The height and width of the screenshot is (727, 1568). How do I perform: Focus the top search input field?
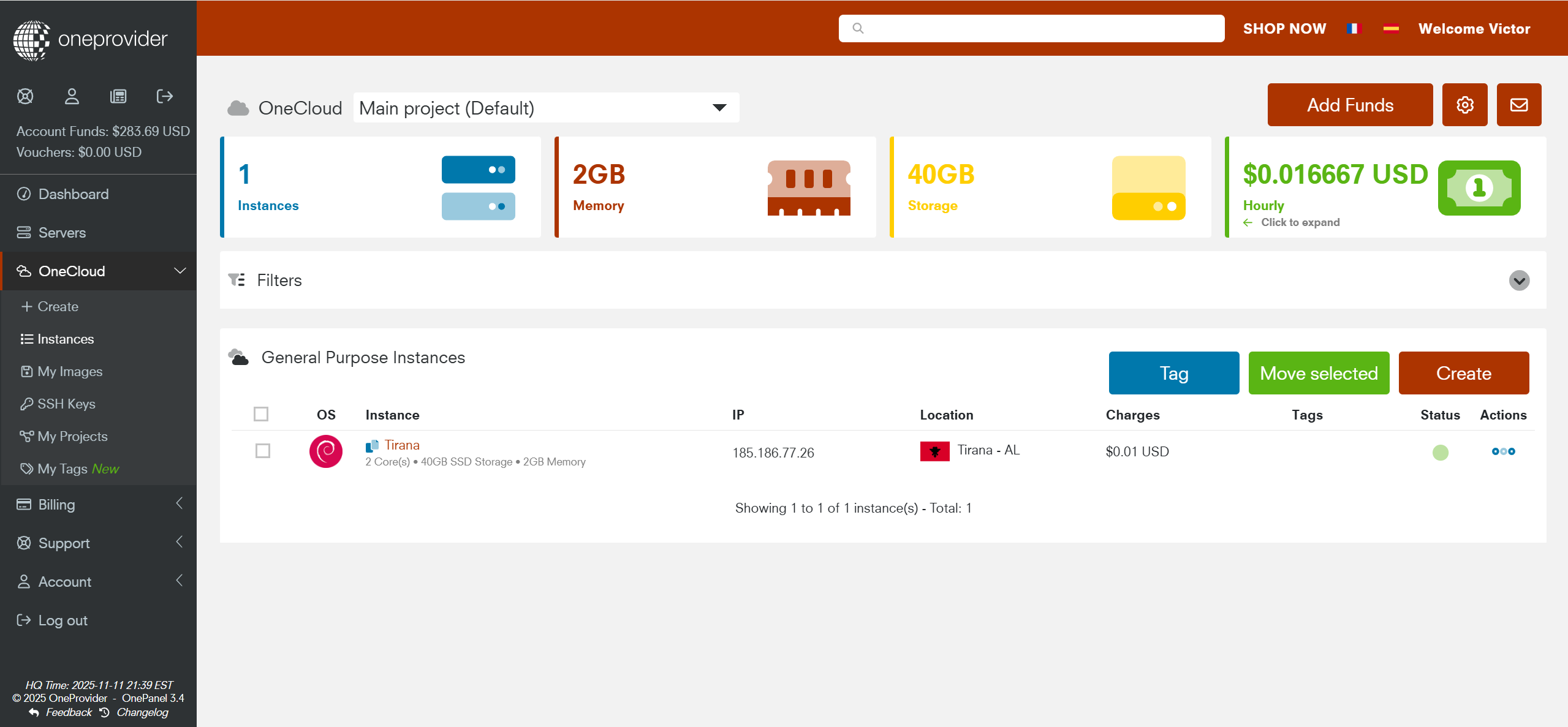coord(1031,28)
